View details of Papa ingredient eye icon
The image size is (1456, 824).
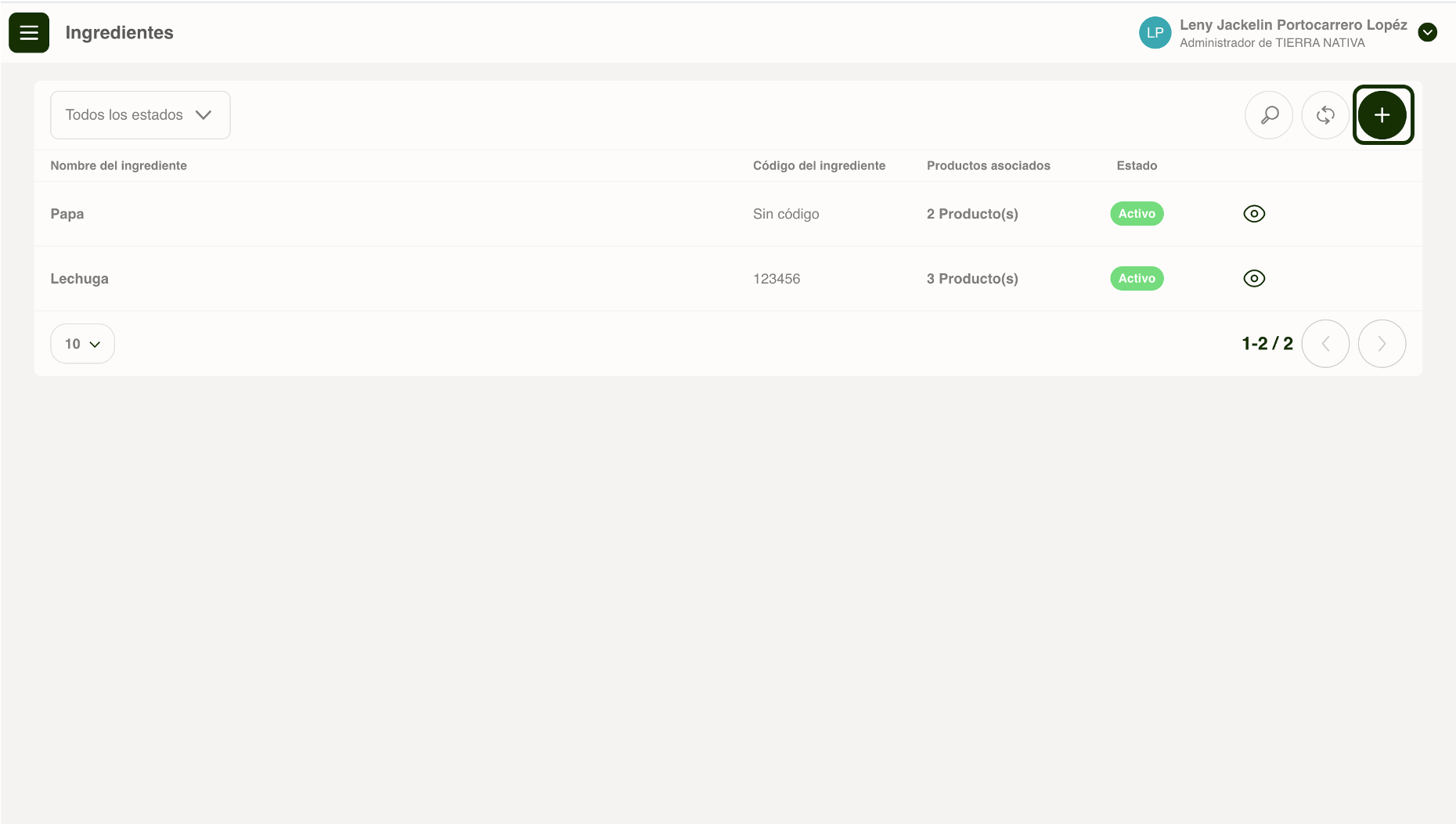1254,214
